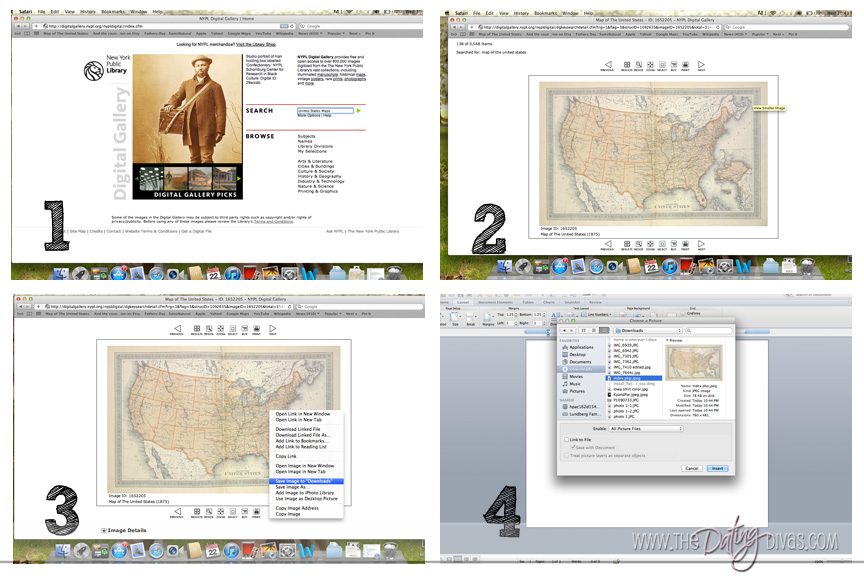Open the Popular bookmarks dropdown on the NYPL home page window

coord(334,34)
